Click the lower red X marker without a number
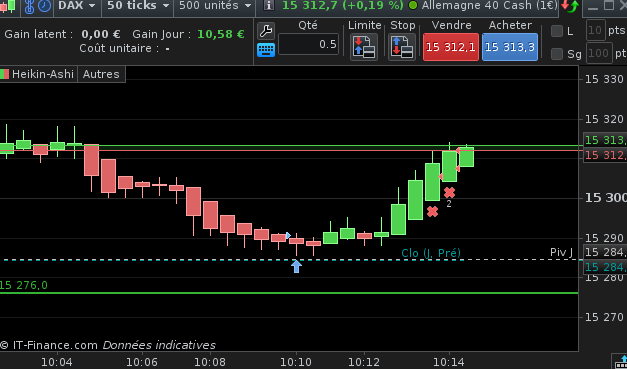 [x=432, y=211]
